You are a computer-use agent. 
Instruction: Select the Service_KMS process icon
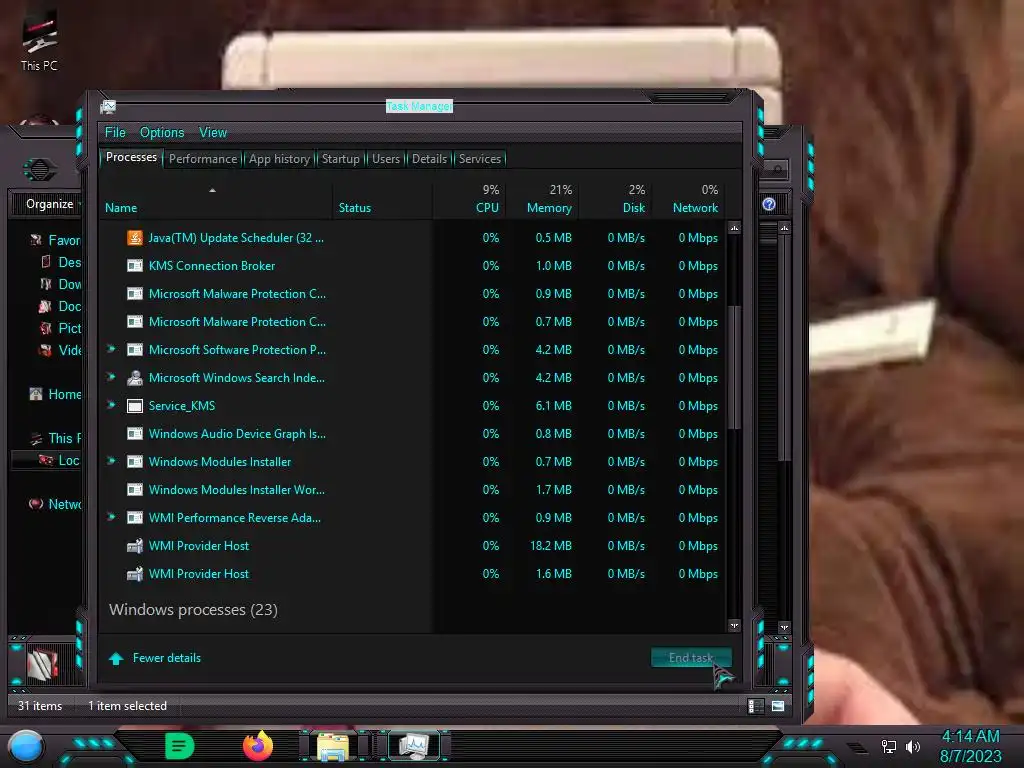[x=135, y=406]
